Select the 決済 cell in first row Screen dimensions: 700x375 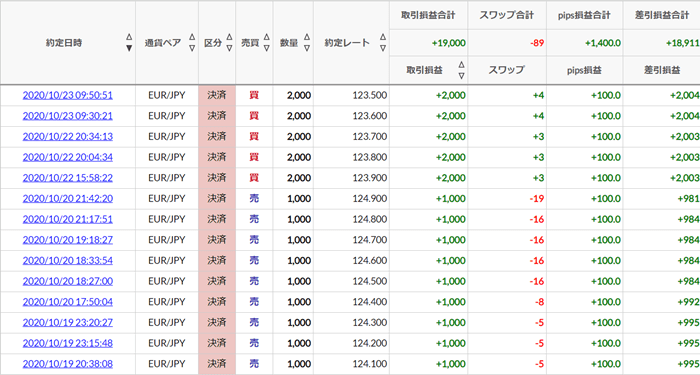coord(217,95)
